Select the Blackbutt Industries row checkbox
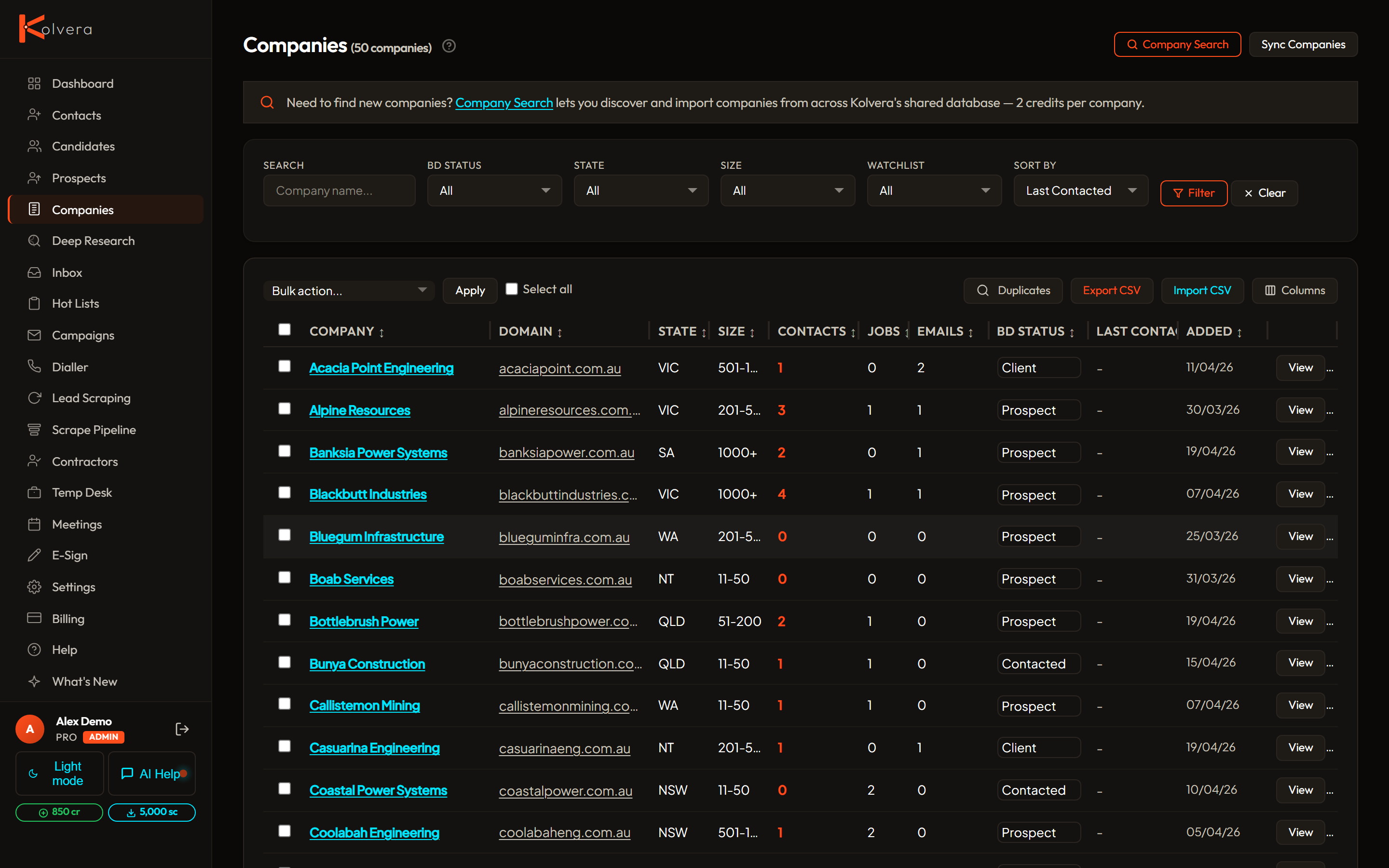Viewport: 1389px width, 868px height. point(284,492)
